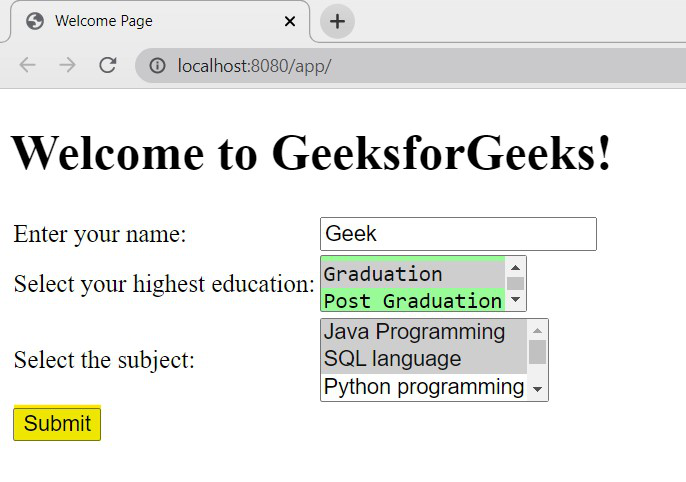Click the education list scroll up arrow
Viewport: 686px width, 482px height.
click(515, 268)
